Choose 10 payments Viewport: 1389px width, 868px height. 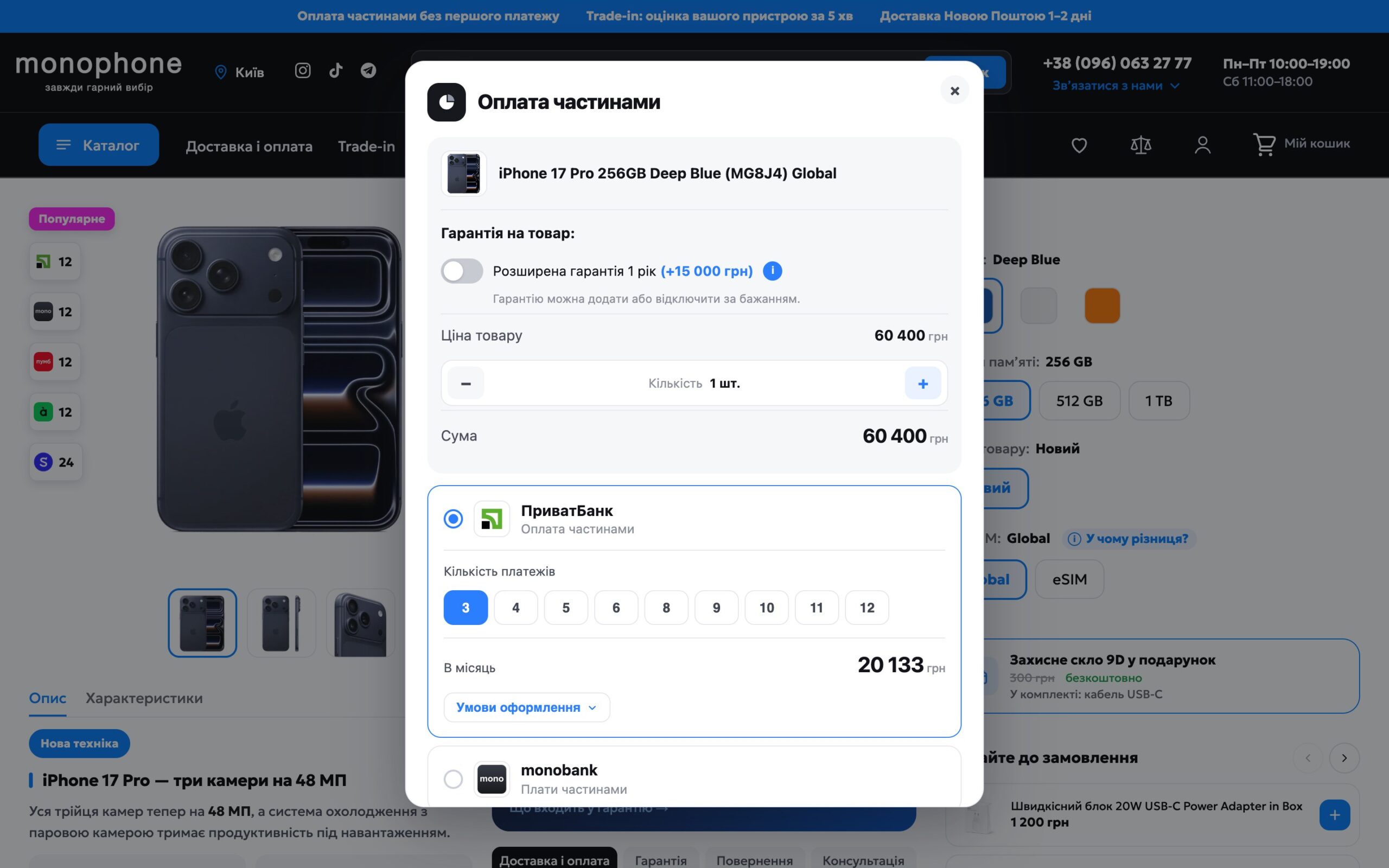pyautogui.click(x=766, y=608)
